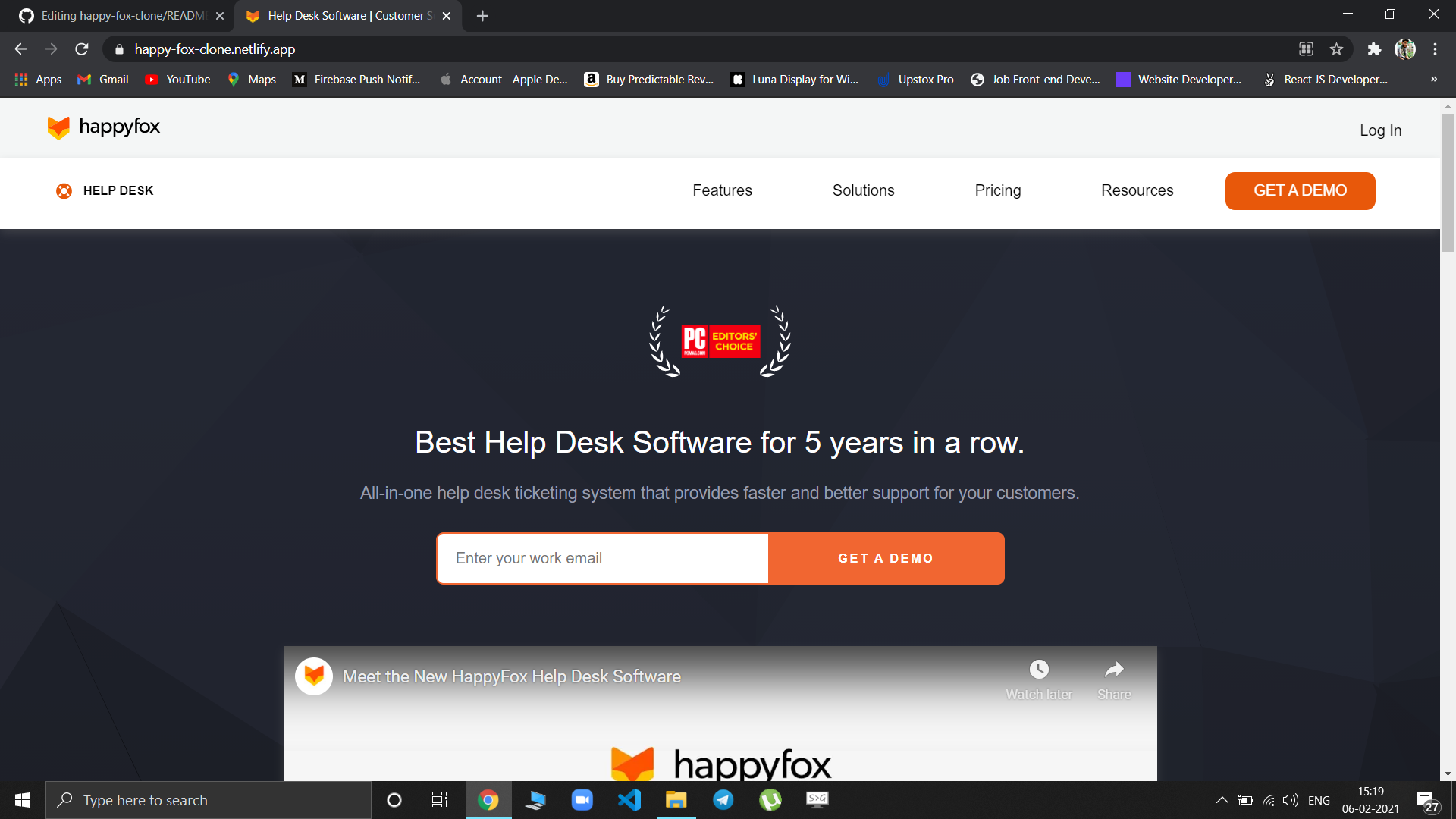Click the Log In link
1456x819 pixels.
click(1380, 130)
